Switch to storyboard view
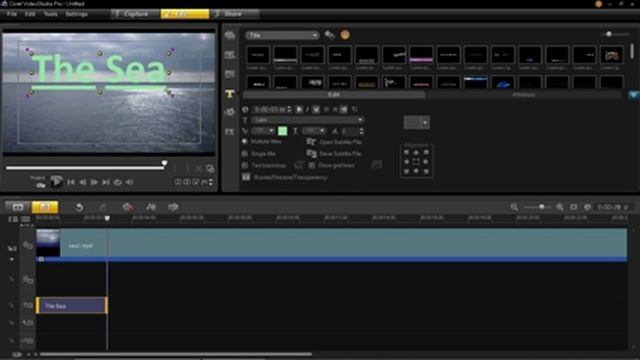The width and height of the screenshot is (640, 360). (x=18, y=207)
